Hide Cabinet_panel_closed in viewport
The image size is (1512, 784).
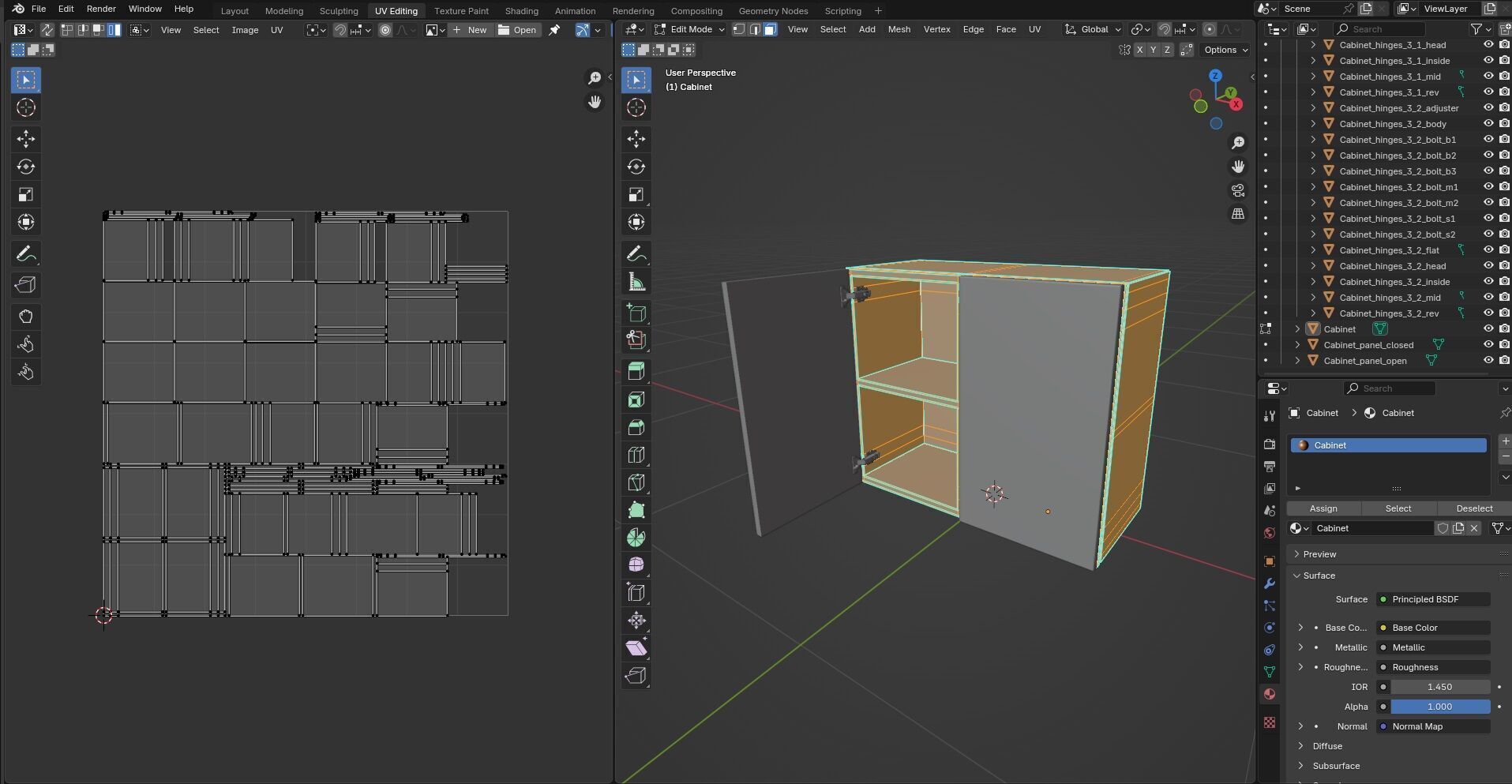1488,345
